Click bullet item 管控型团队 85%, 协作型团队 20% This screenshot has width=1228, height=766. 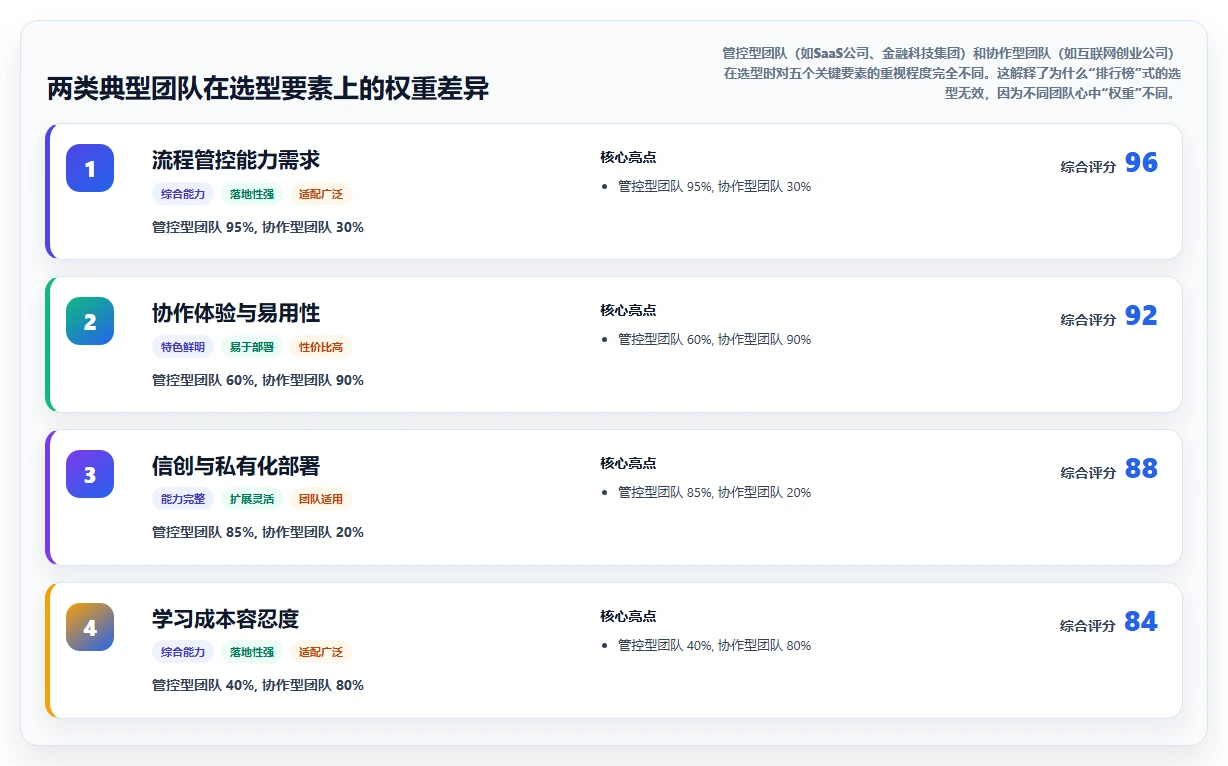714,492
